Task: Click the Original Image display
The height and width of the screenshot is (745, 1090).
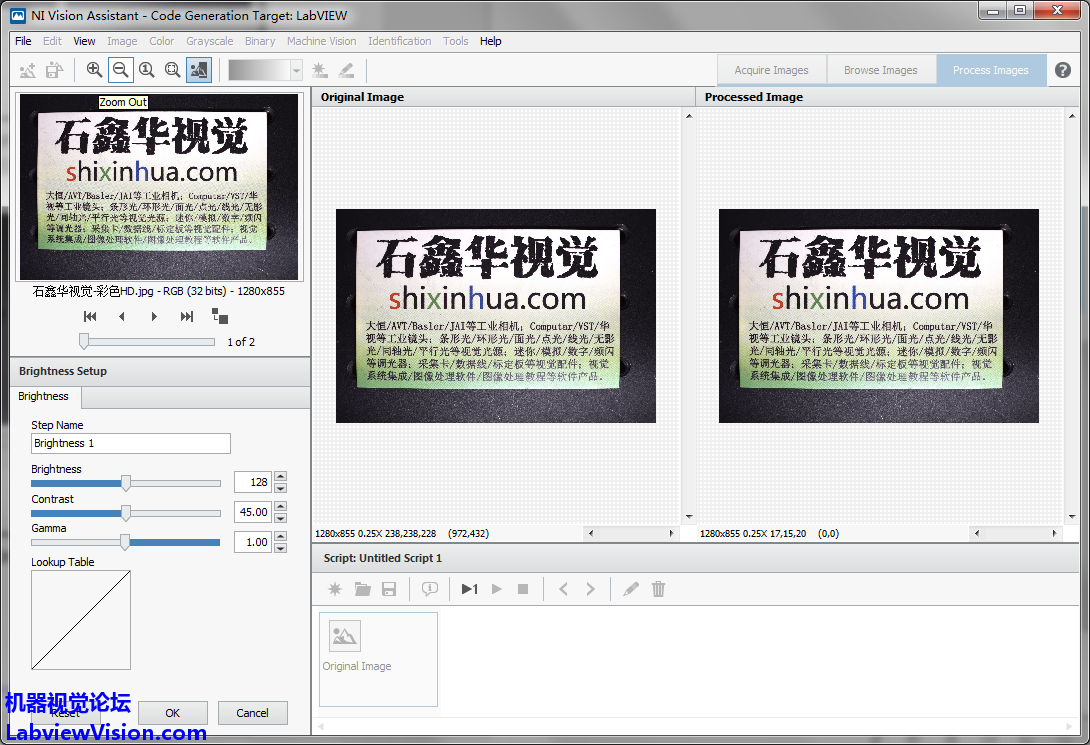Action: point(496,316)
